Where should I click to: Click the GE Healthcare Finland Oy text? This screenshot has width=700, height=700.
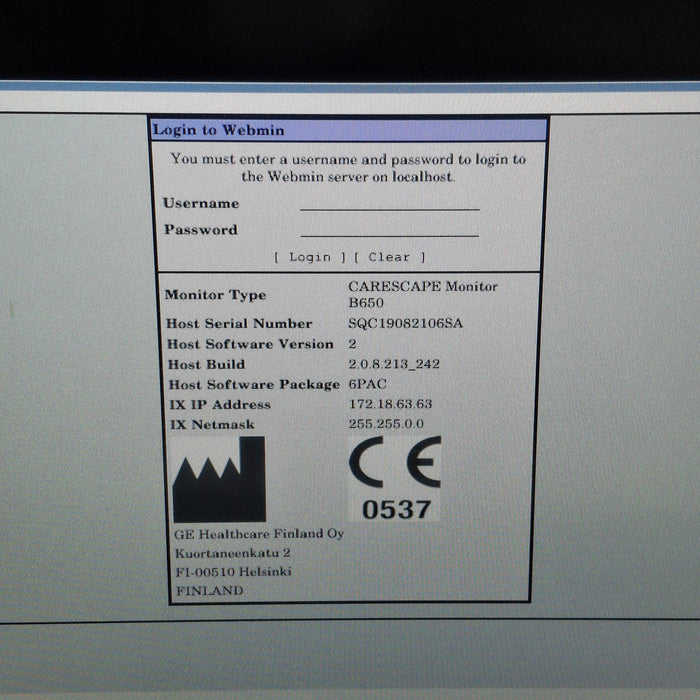(258, 534)
